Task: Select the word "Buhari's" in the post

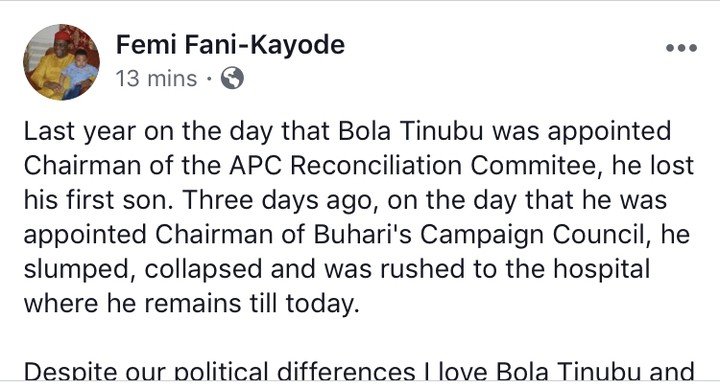Action: tap(363, 235)
